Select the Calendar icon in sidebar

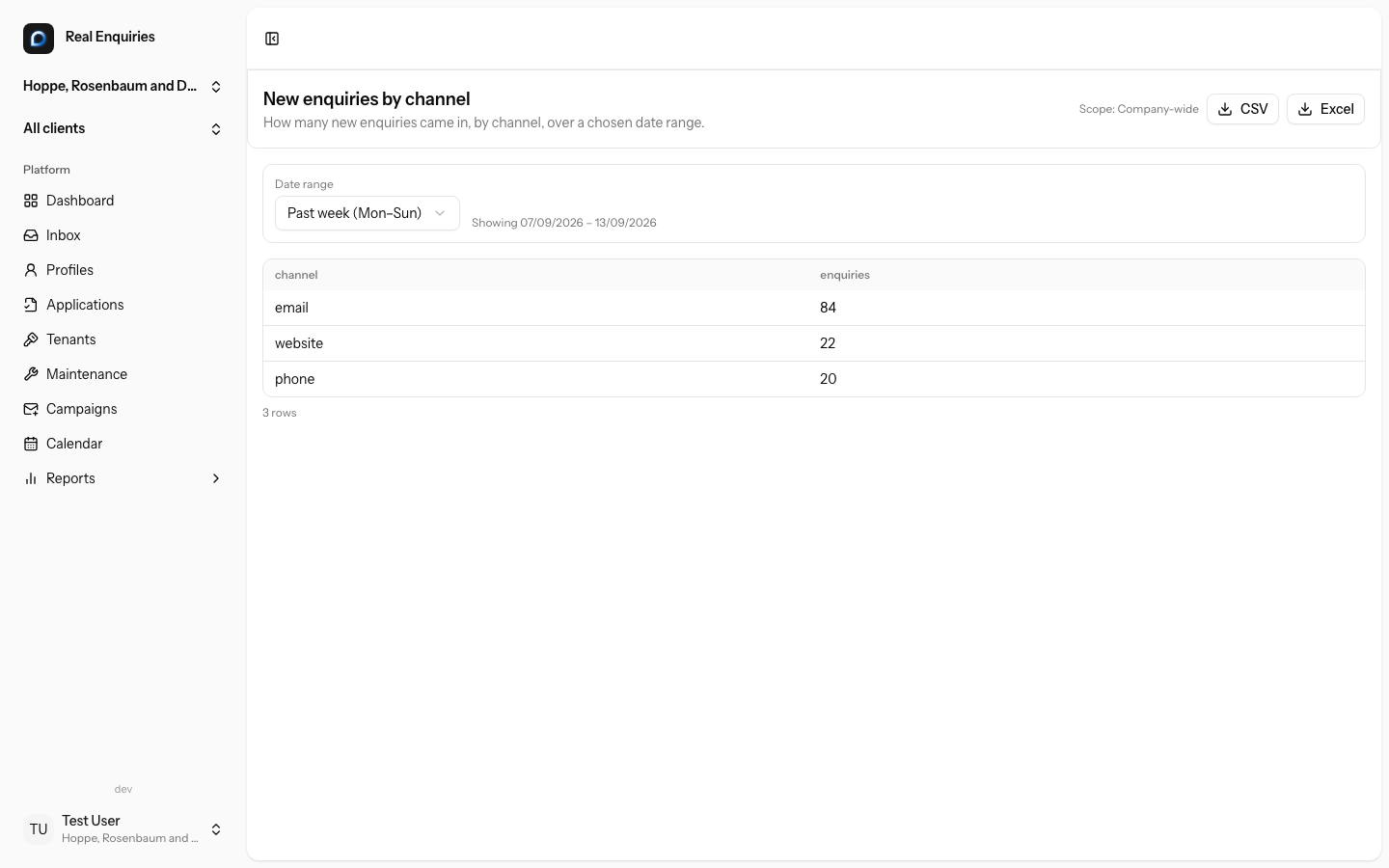31,444
